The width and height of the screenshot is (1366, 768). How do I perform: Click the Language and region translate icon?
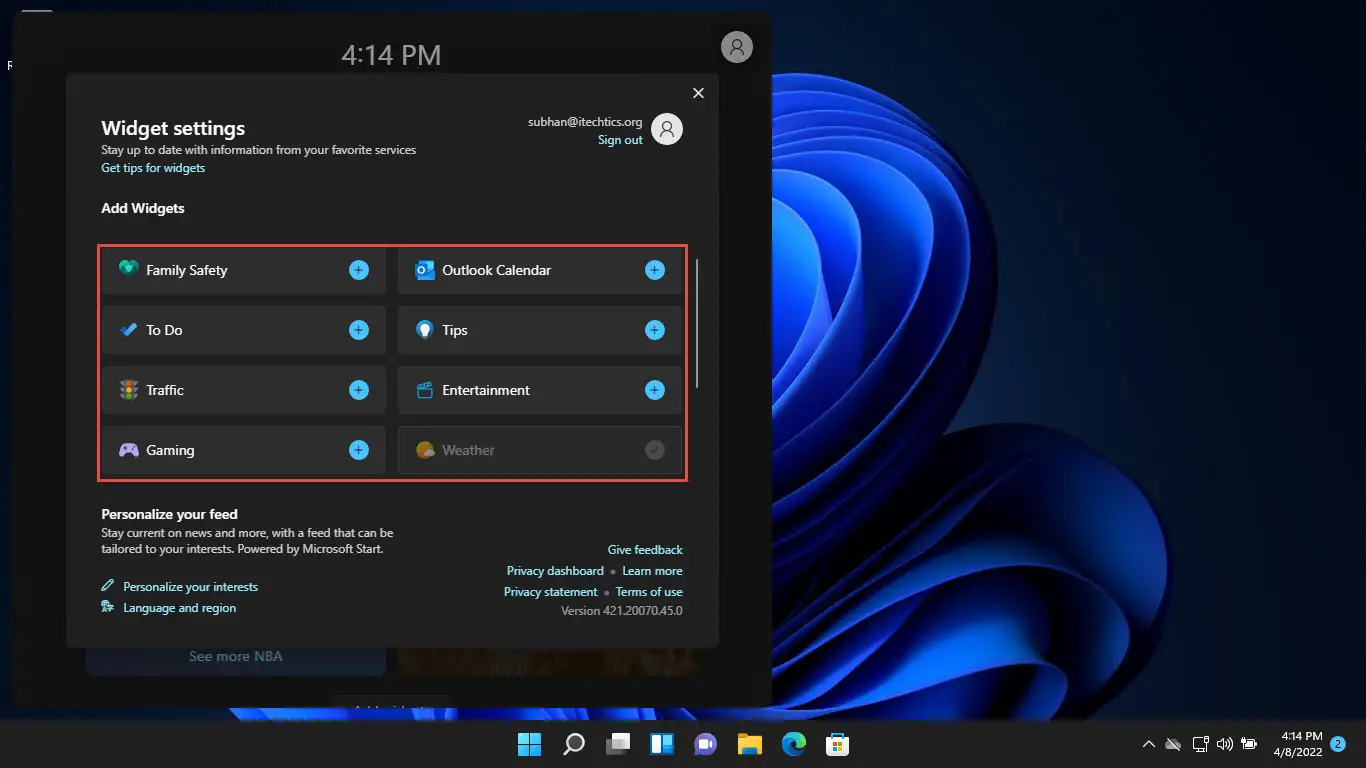point(108,607)
